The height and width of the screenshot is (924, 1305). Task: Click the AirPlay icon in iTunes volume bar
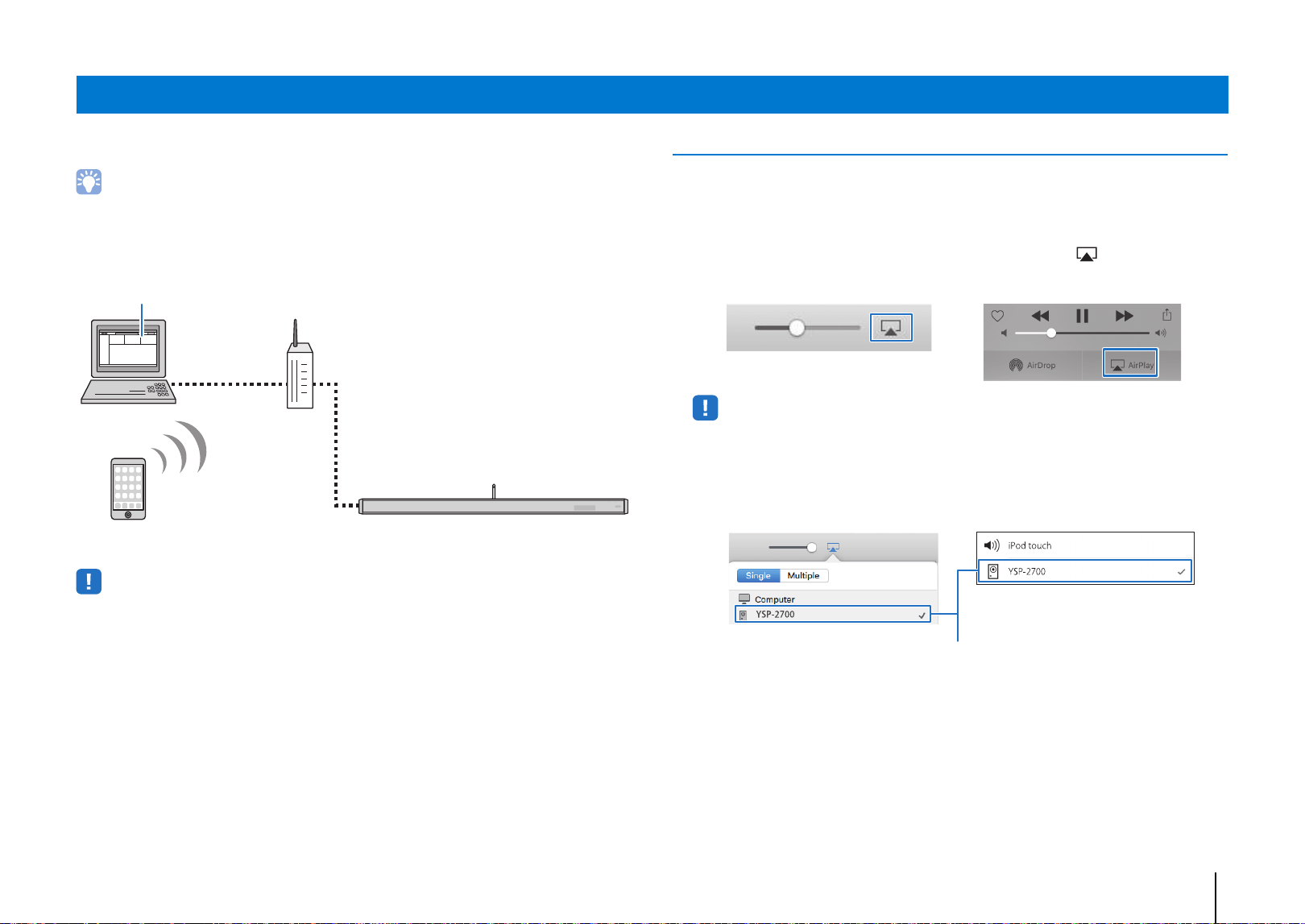891,327
